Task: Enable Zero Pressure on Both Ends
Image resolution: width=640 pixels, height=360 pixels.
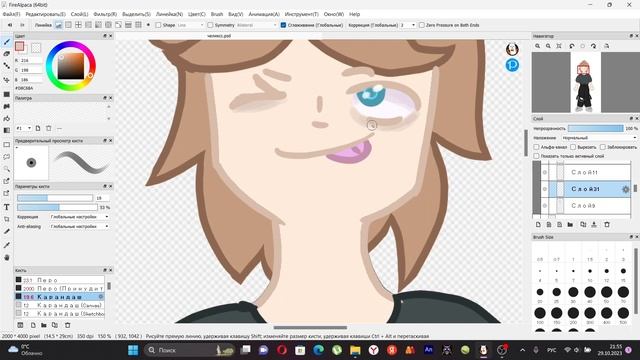Action: point(422,25)
